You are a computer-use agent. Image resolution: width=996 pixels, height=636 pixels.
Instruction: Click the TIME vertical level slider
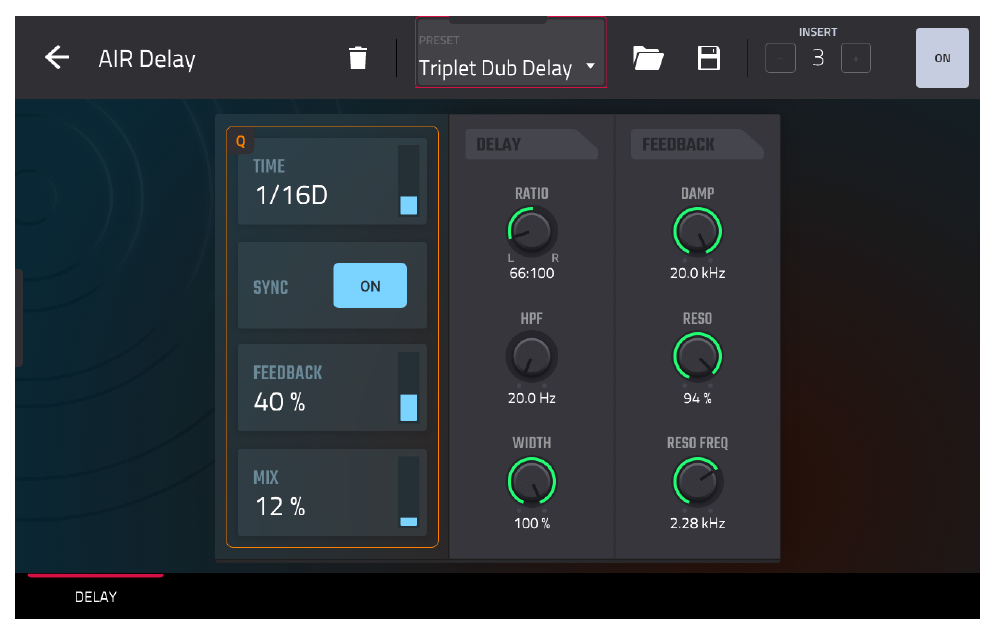tap(408, 181)
